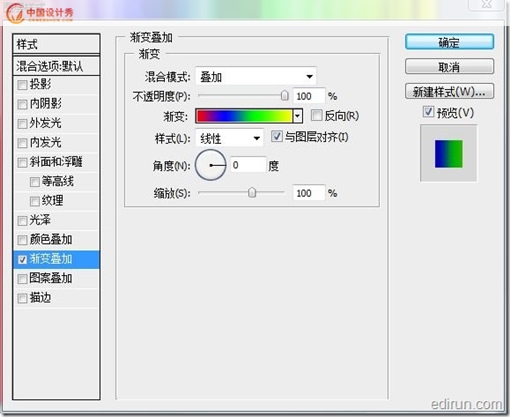The height and width of the screenshot is (417, 510).
Task: Toggle the 预览(V) preview checkbox
Action: click(x=428, y=112)
